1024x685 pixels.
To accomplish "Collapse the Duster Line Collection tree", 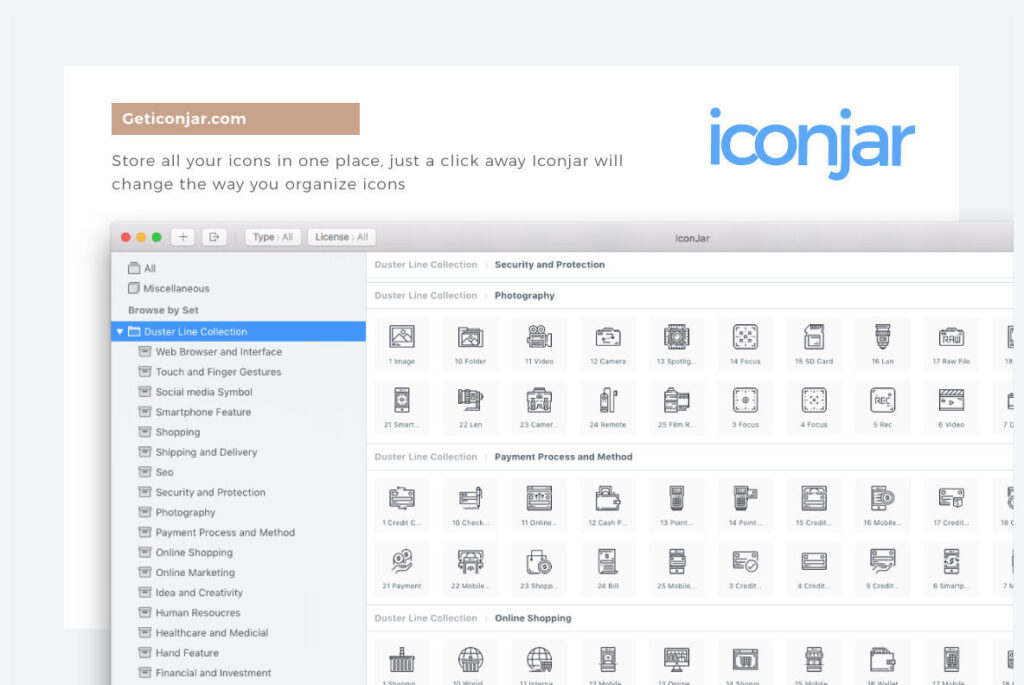I will click(120, 331).
